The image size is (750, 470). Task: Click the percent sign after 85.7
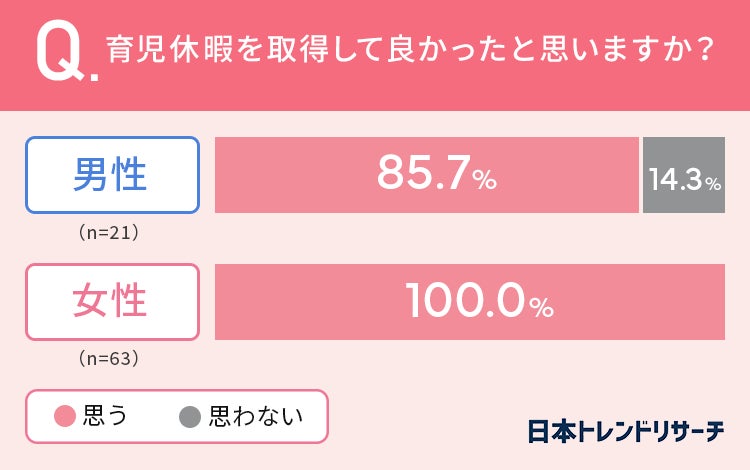click(x=485, y=181)
